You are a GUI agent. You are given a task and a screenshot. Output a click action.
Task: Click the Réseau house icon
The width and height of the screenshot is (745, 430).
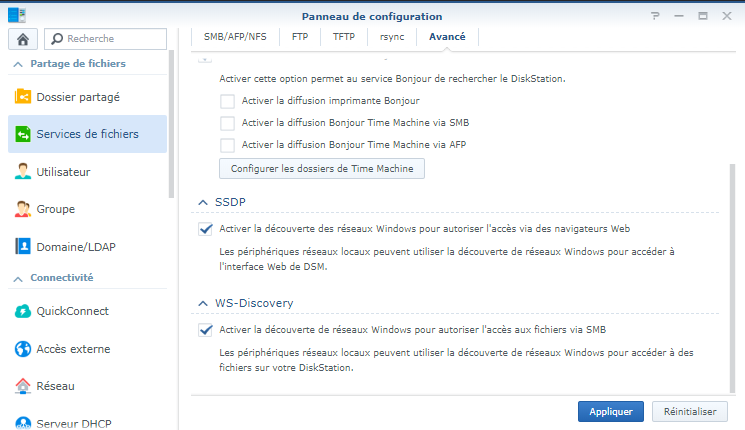pos(23,385)
